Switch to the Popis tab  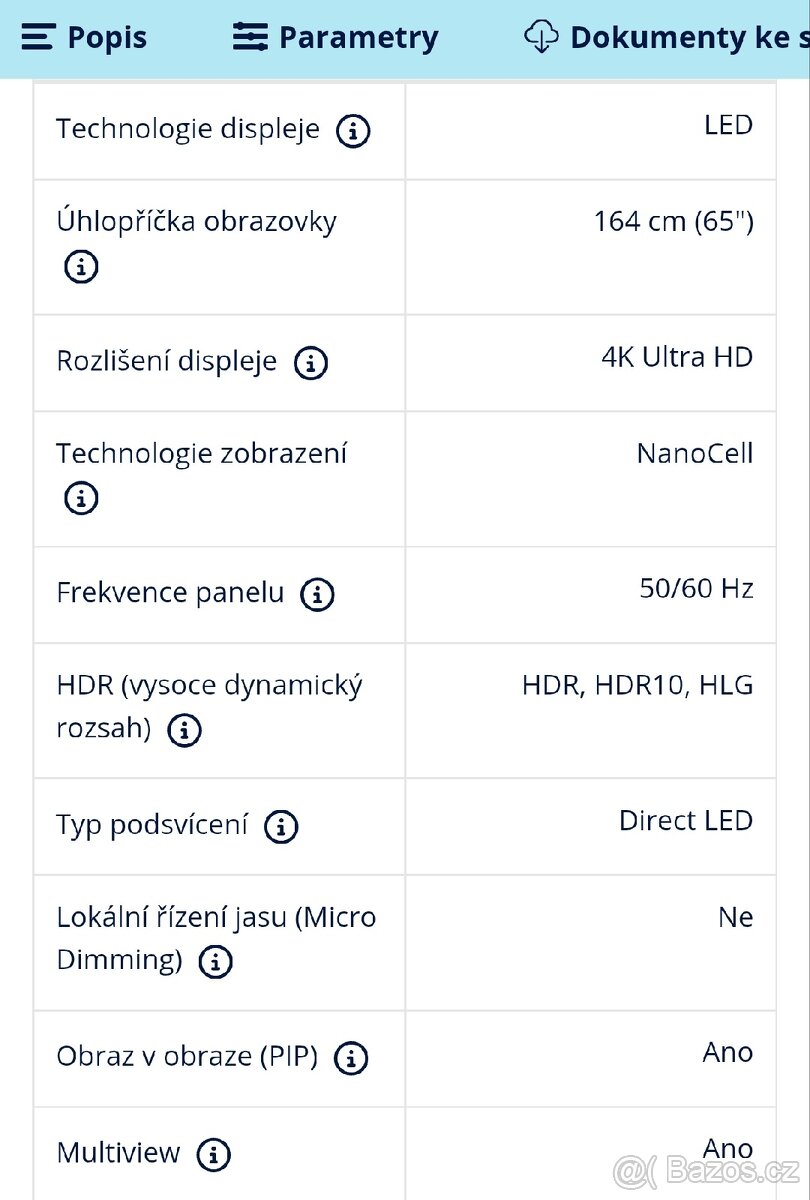click(x=106, y=37)
